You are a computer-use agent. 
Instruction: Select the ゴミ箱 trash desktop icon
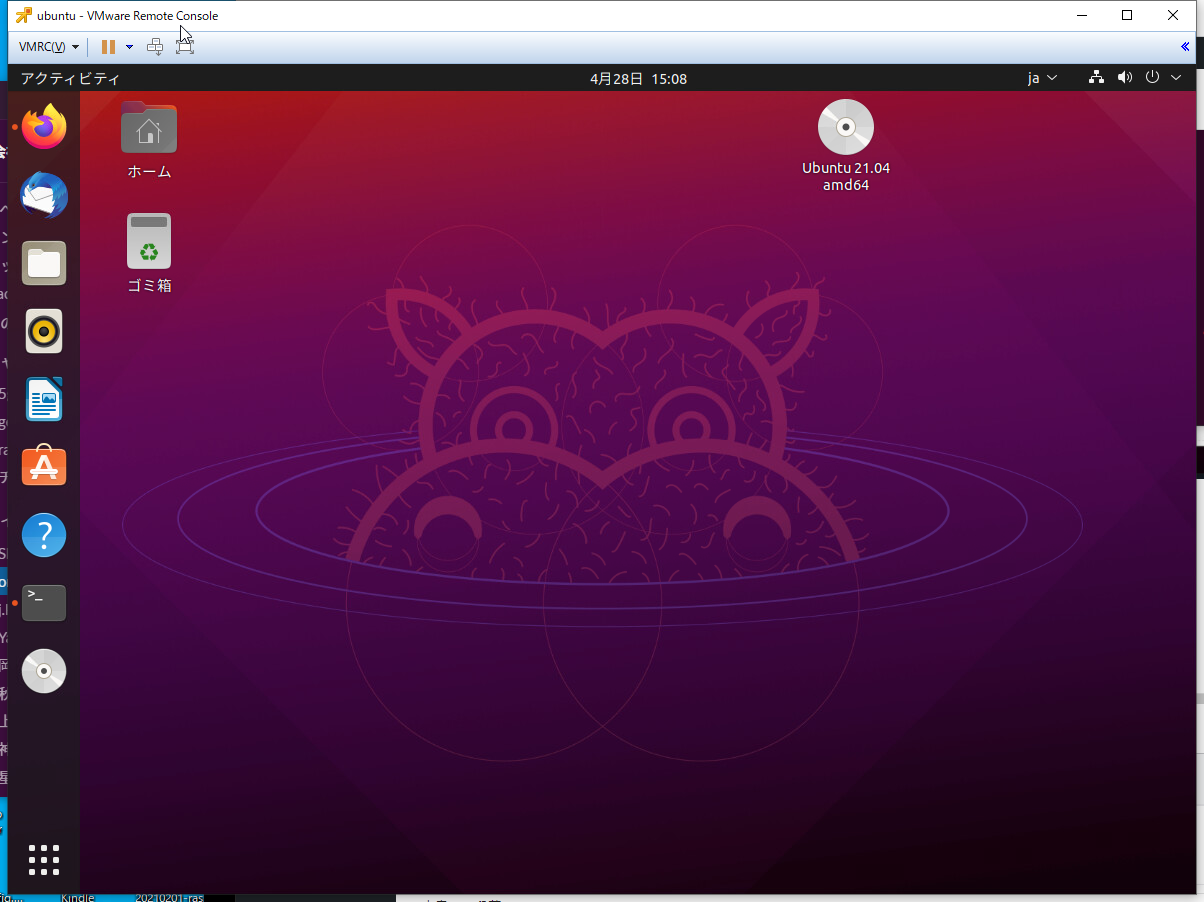pos(149,253)
